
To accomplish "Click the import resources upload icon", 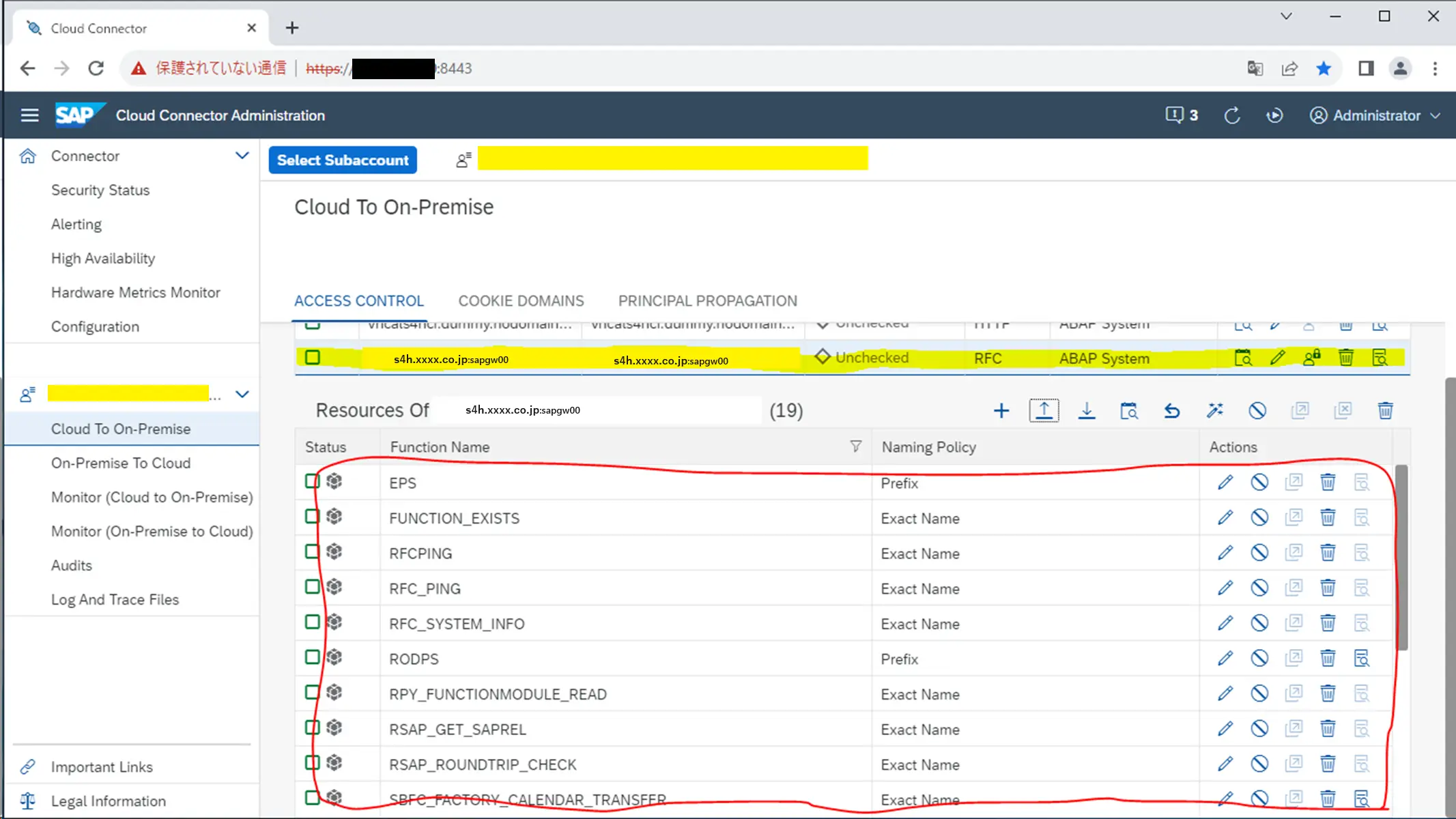I will click(1044, 411).
